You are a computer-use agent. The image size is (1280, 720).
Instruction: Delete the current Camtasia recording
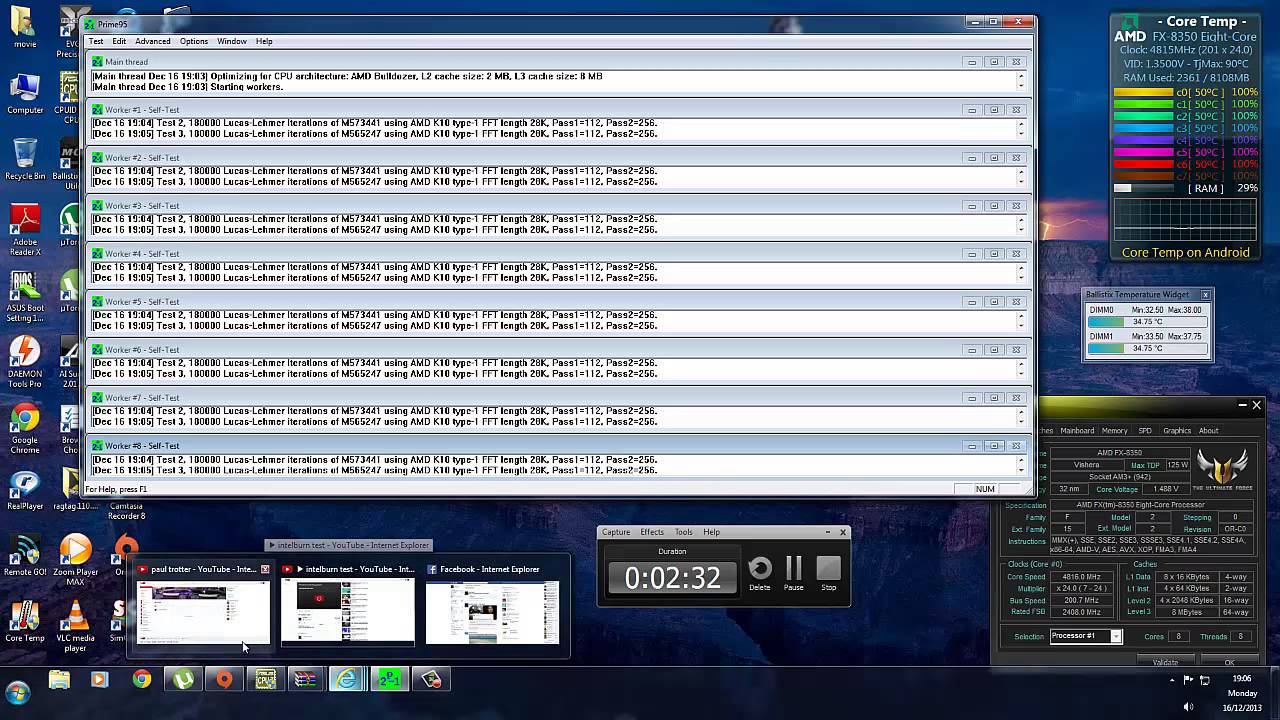[760, 573]
